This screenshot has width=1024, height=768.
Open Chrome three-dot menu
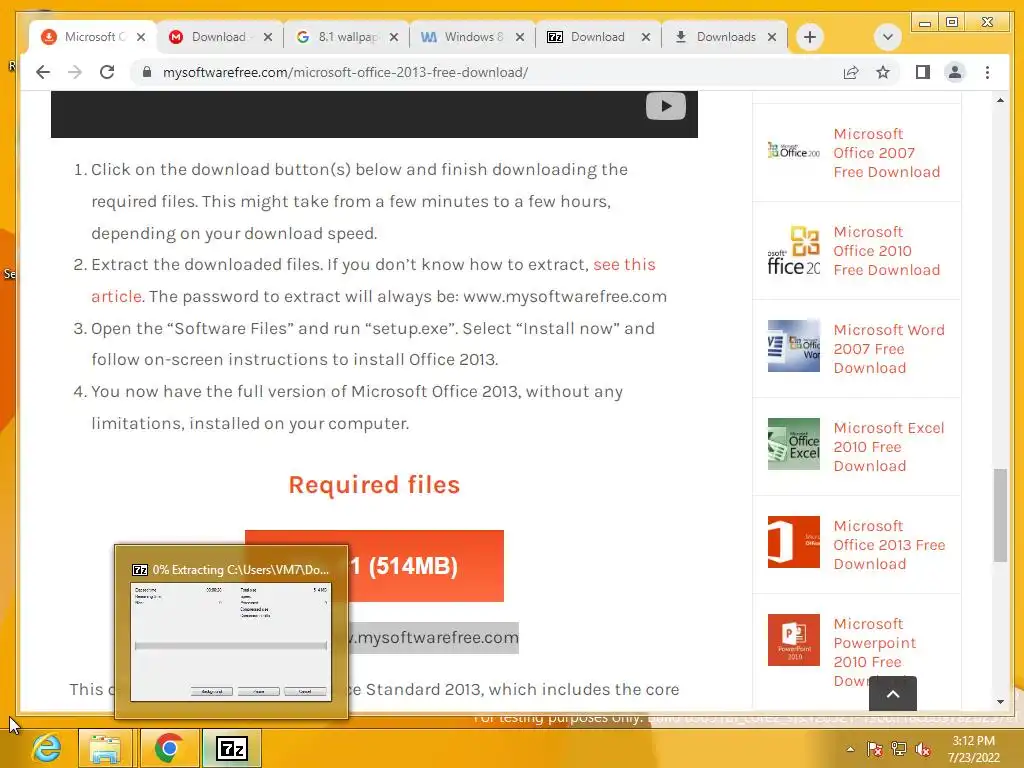(987, 72)
